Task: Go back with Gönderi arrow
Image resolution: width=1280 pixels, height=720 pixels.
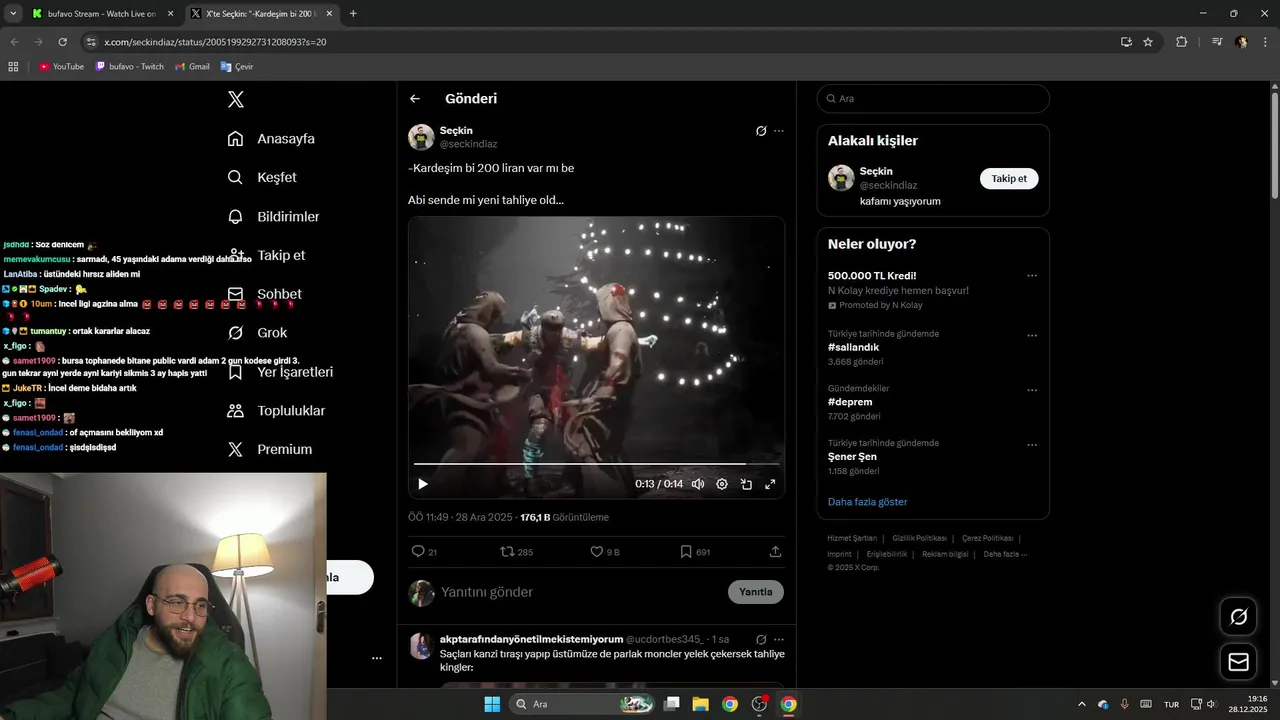Action: [x=415, y=99]
